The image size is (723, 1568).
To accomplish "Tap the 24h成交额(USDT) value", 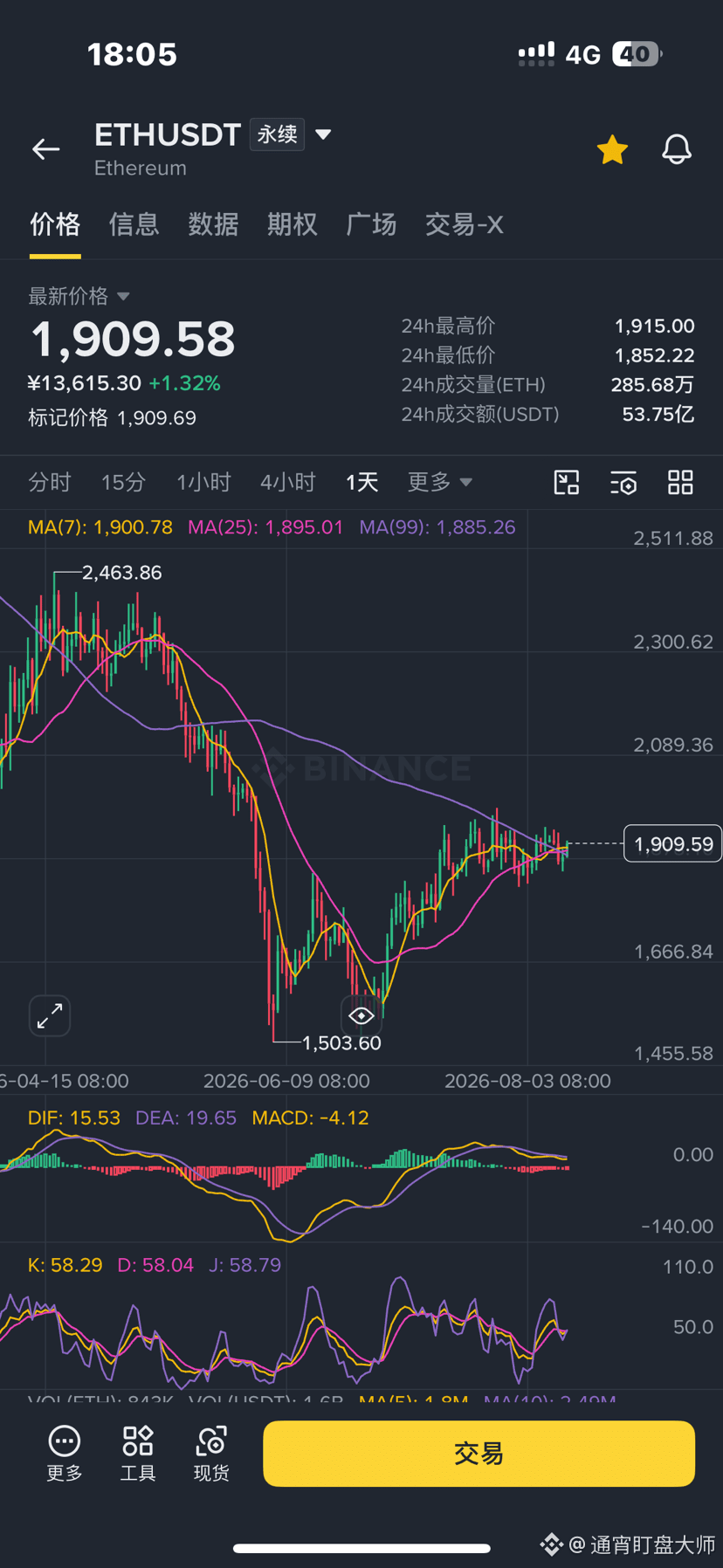I will (658, 414).
